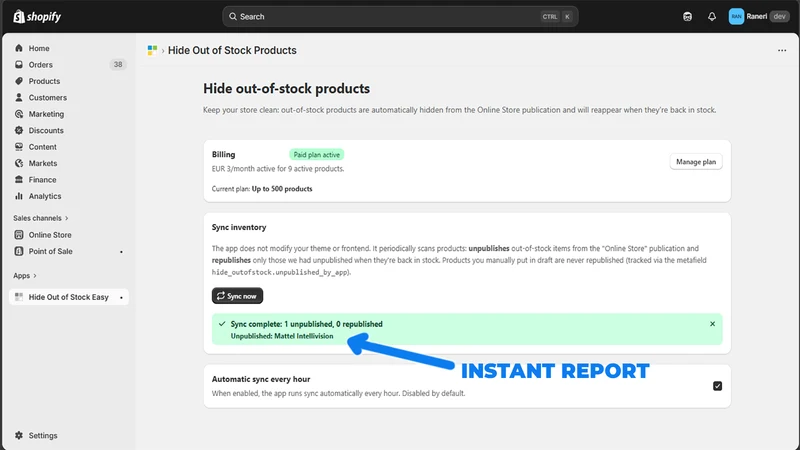Click the Hide out-of-stock products heading
Viewport: 800px width, 450px height.
[286, 88]
